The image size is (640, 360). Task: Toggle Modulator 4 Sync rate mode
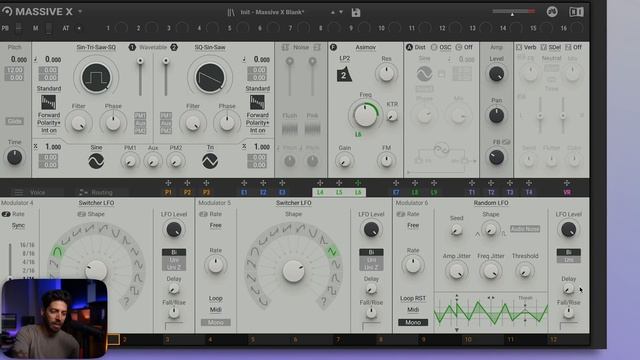[18, 225]
